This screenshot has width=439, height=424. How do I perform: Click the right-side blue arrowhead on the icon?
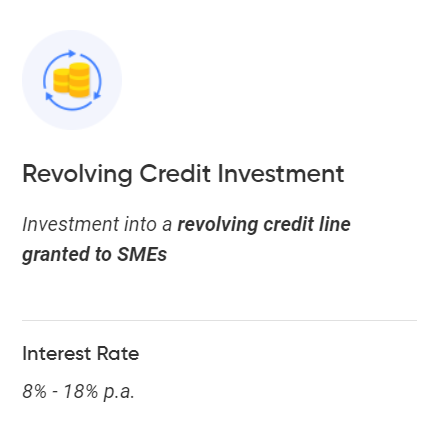point(97,95)
